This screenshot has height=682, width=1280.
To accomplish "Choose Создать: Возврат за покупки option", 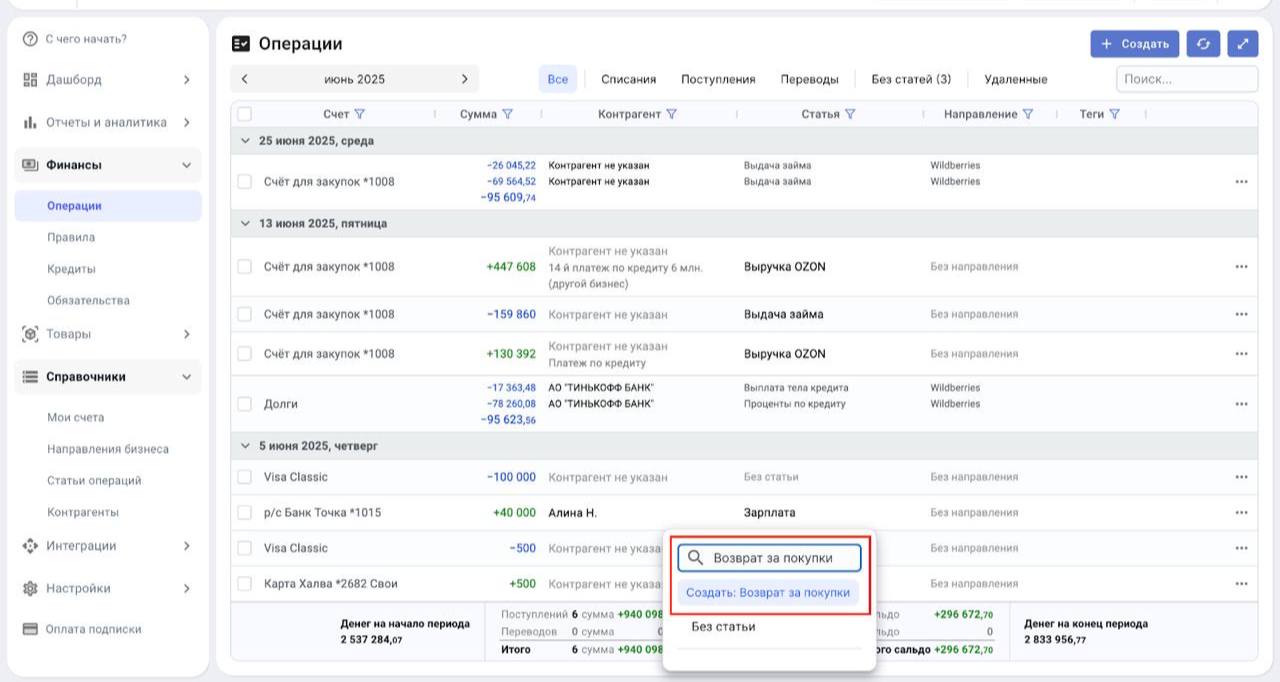I will pos(768,593).
